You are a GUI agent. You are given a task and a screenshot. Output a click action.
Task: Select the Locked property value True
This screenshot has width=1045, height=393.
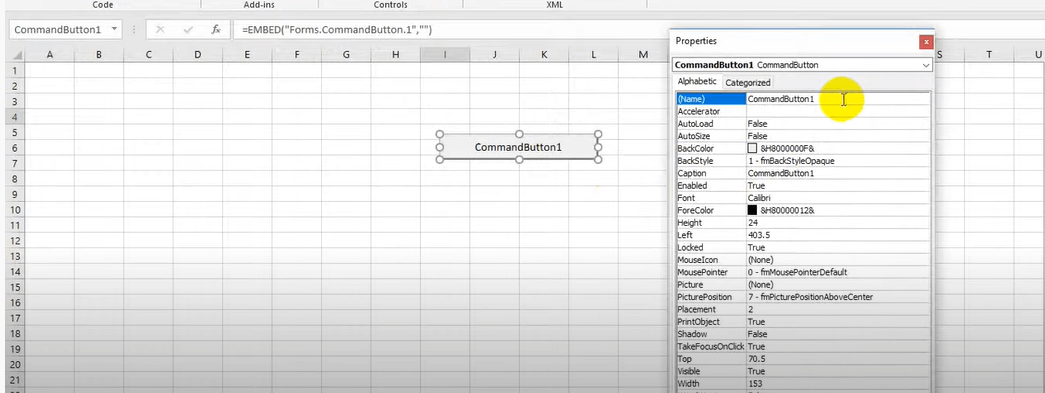tap(838, 247)
